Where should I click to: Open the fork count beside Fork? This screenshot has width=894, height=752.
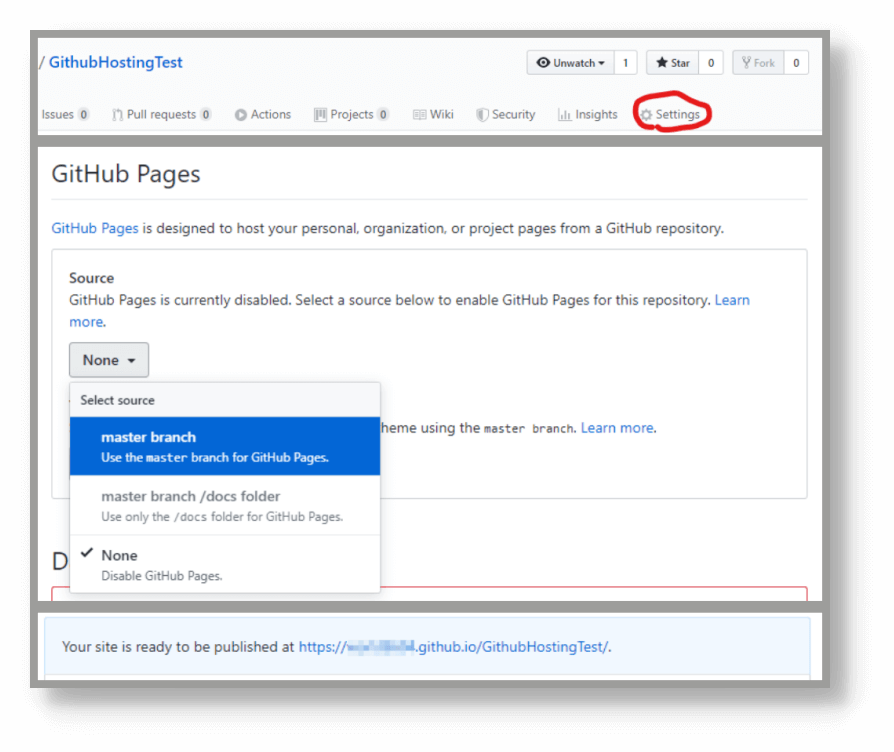coord(796,63)
